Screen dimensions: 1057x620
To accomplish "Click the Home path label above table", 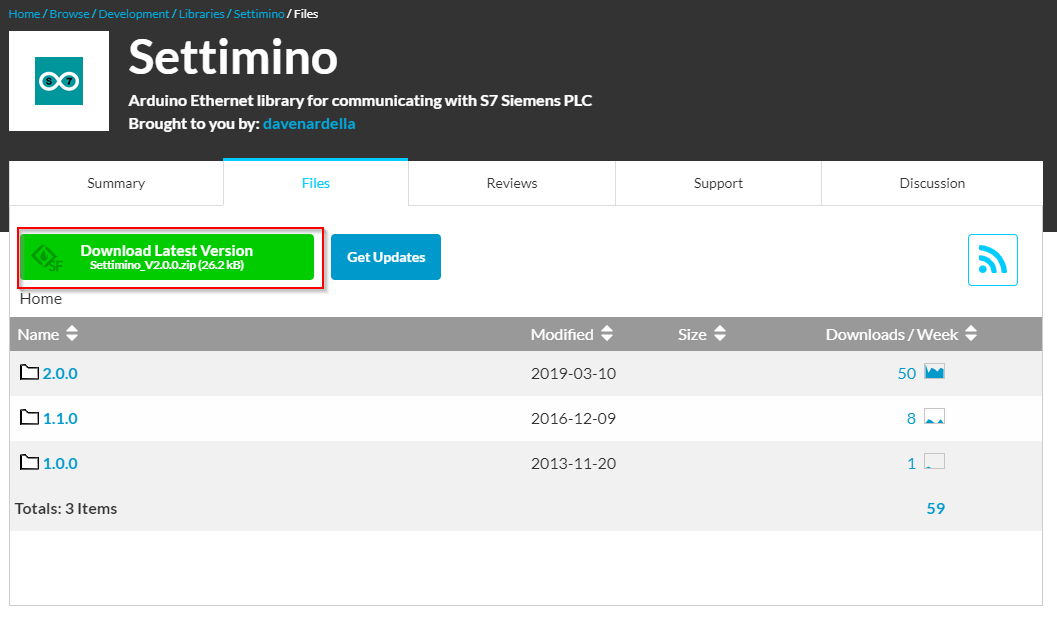I will (x=40, y=299).
